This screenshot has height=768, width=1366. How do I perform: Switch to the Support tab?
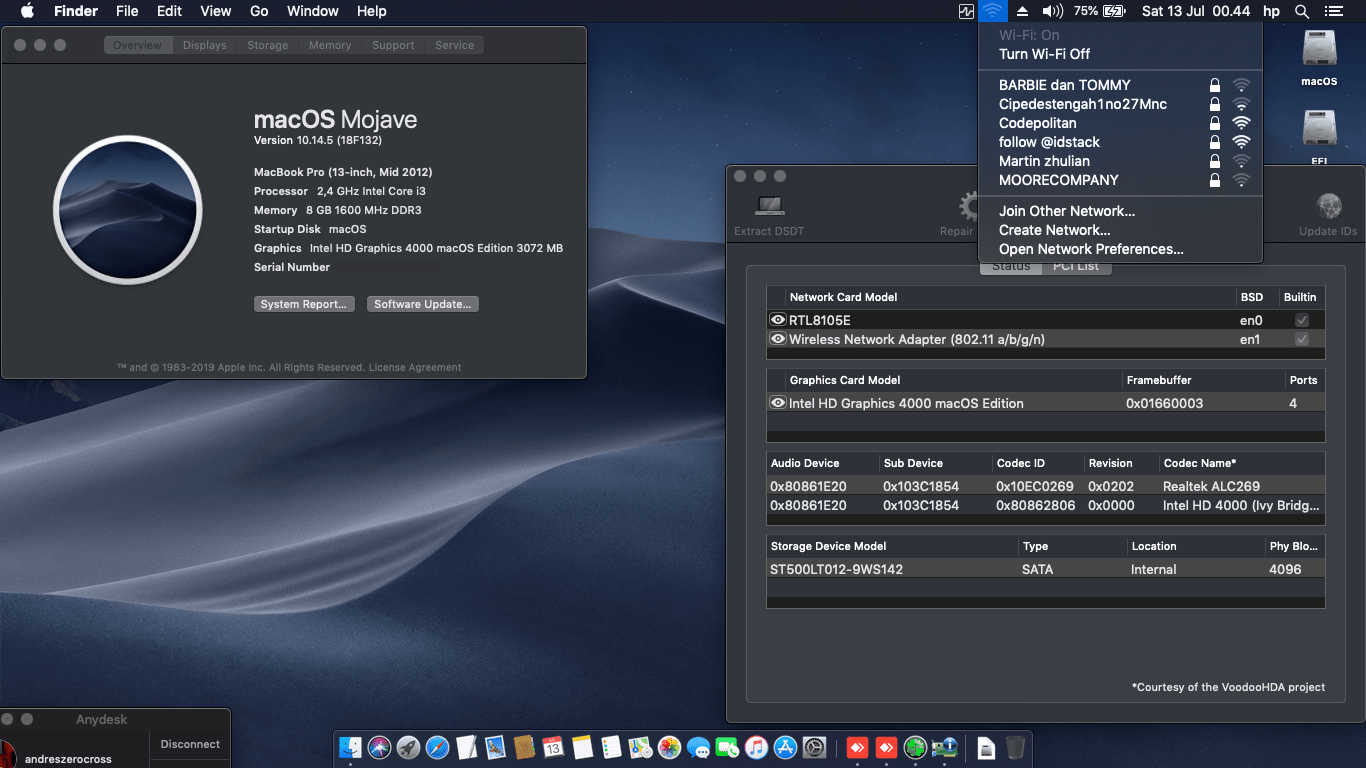393,45
